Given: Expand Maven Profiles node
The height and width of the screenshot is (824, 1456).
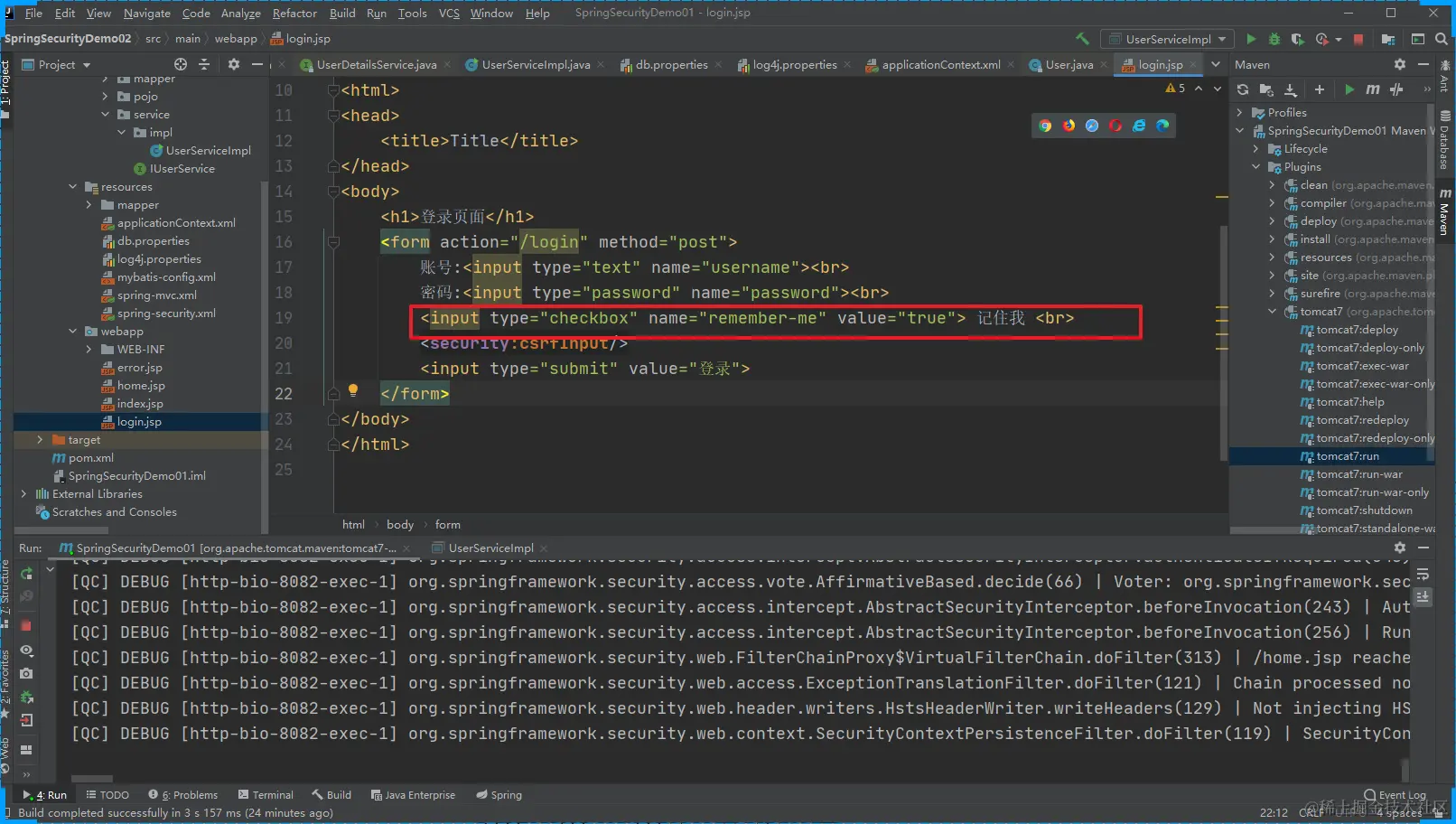Looking at the screenshot, I should (x=1239, y=113).
